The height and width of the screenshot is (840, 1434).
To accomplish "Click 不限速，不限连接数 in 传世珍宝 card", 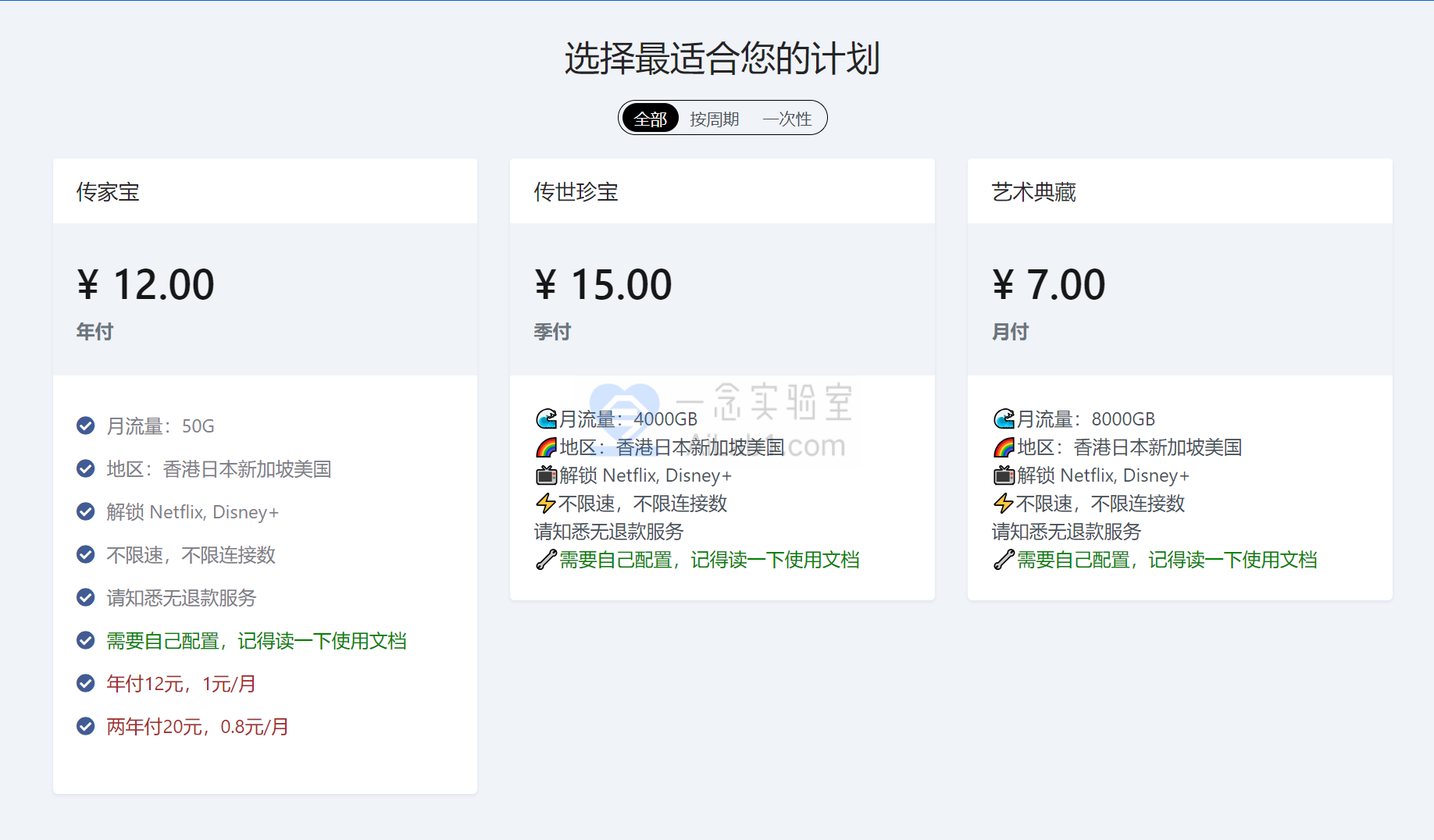I will (643, 504).
